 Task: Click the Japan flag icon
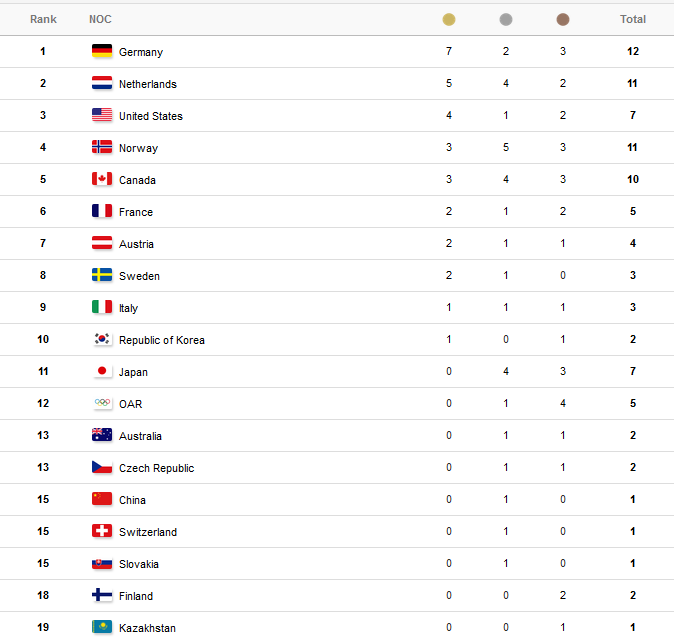102,371
